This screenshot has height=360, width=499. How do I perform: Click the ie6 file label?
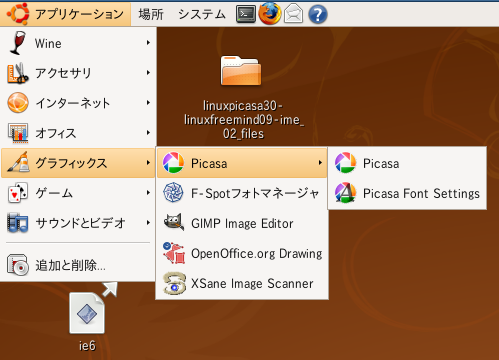click(87, 346)
